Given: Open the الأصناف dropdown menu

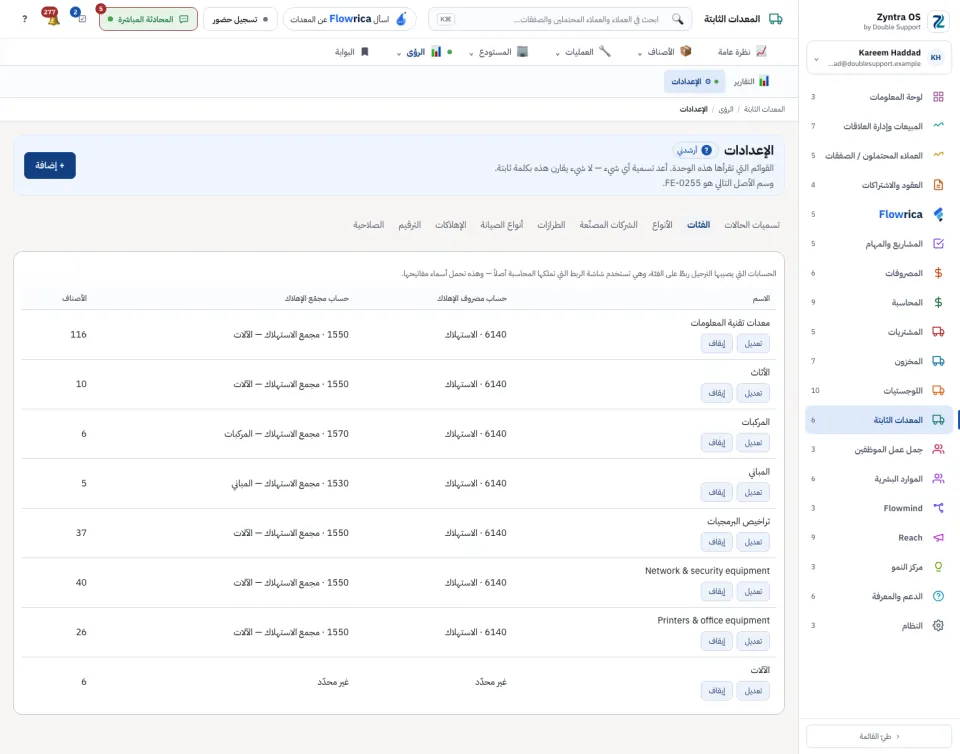Looking at the screenshot, I should (664, 52).
